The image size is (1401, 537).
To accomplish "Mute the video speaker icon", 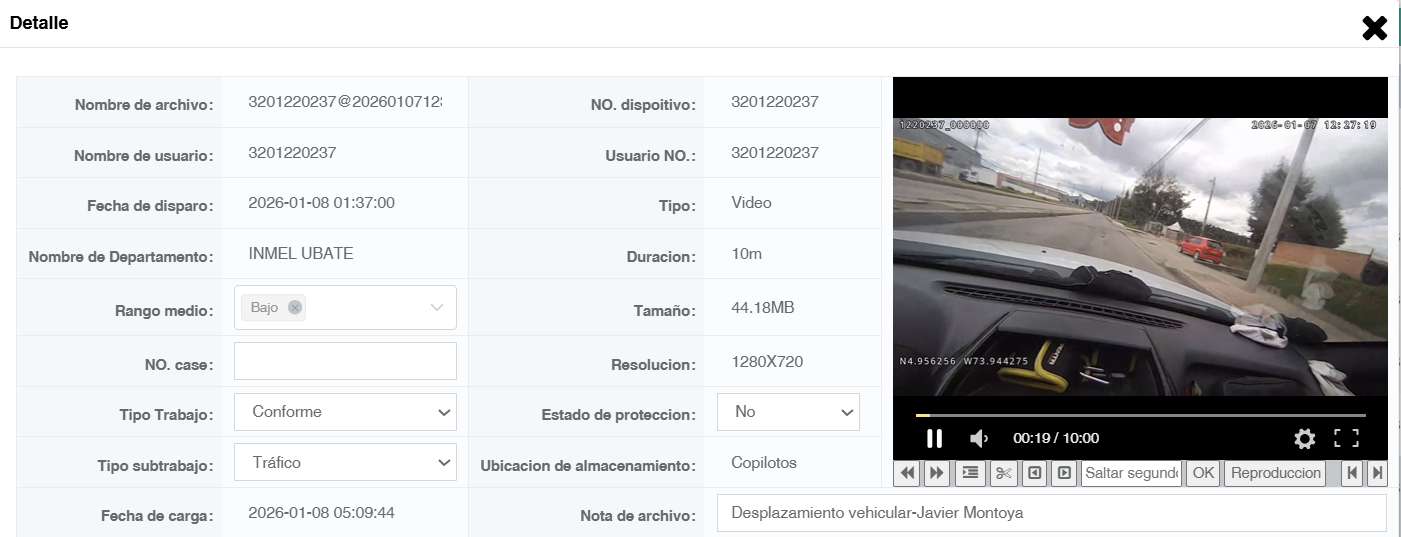I will [x=980, y=438].
